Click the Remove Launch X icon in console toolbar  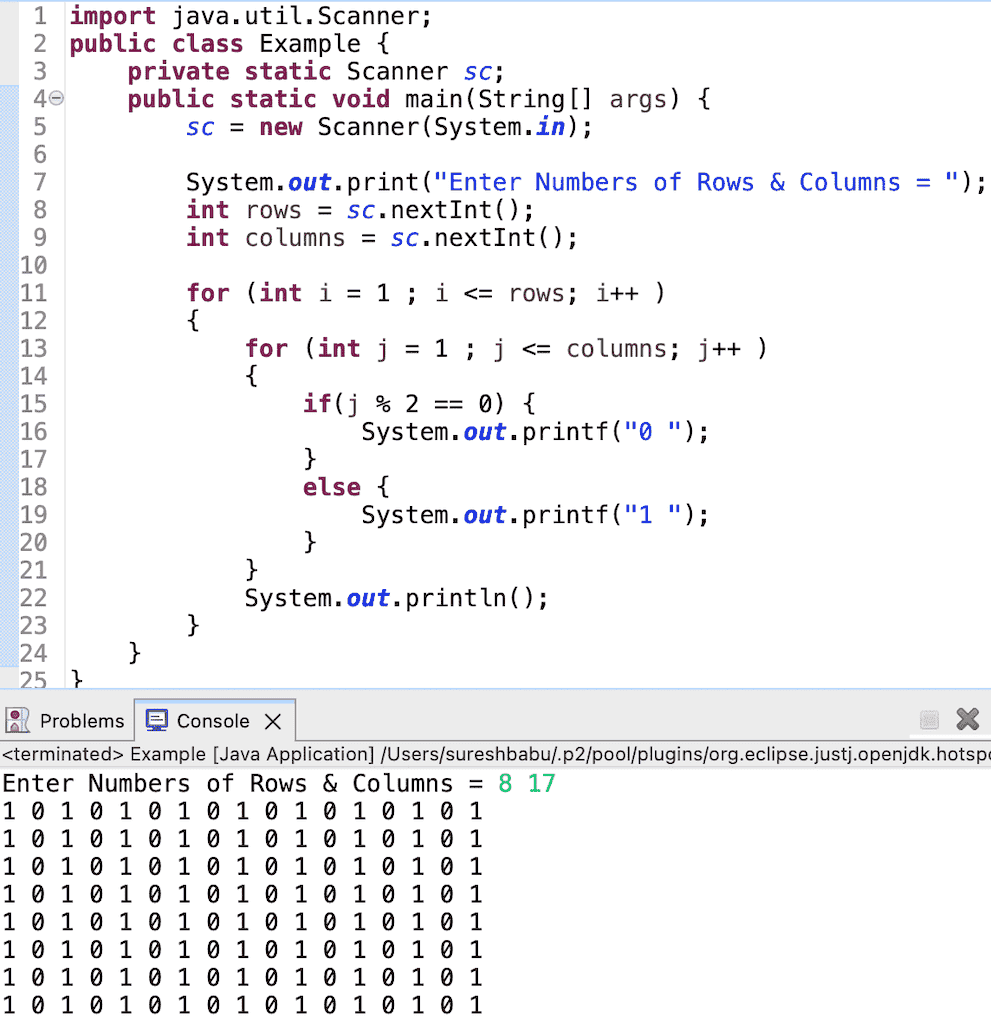pyautogui.click(x=968, y=718)
